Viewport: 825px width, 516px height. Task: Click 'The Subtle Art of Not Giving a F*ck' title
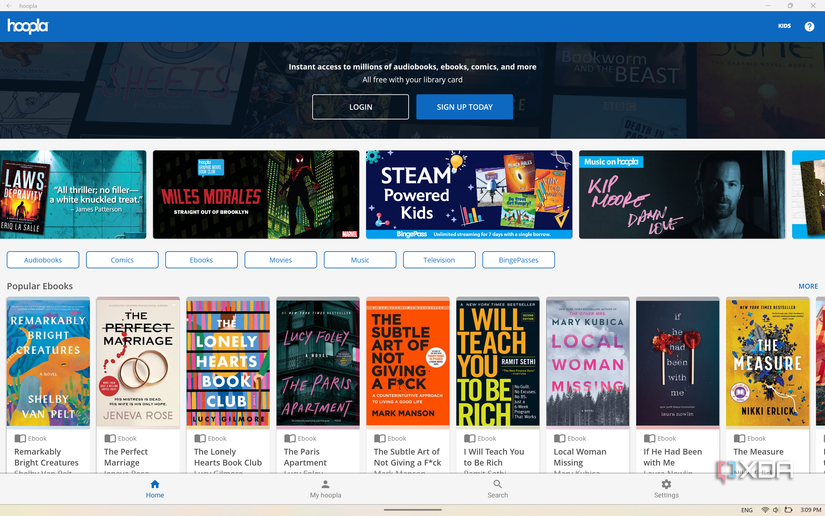point(407,457)
